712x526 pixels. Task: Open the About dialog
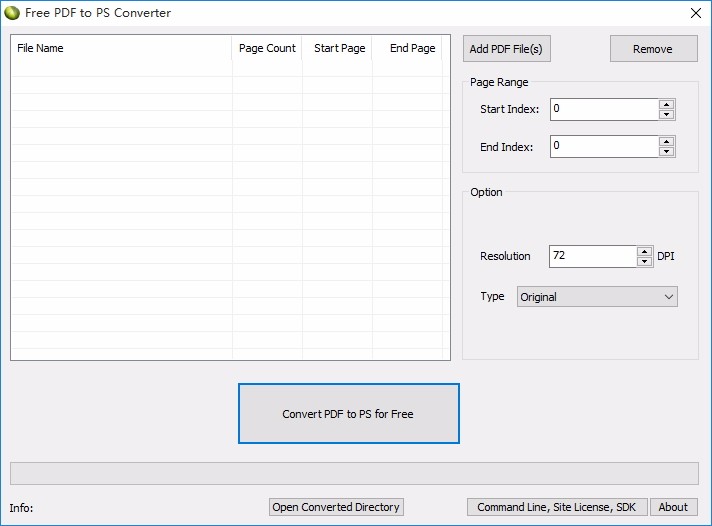click(674, 507)
